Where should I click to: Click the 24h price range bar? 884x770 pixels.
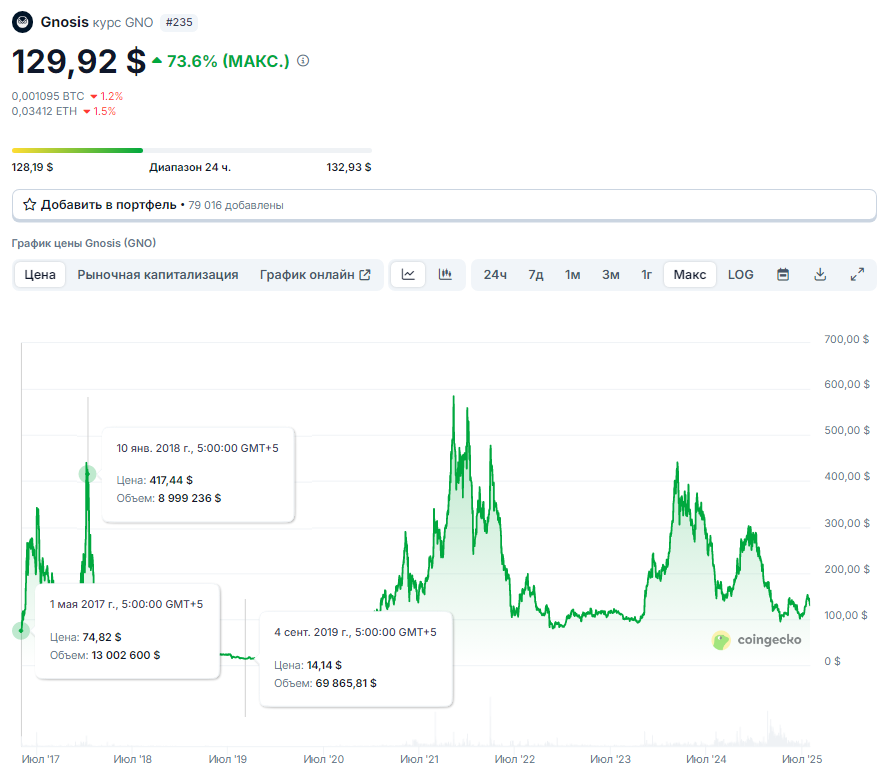(191, 151)
